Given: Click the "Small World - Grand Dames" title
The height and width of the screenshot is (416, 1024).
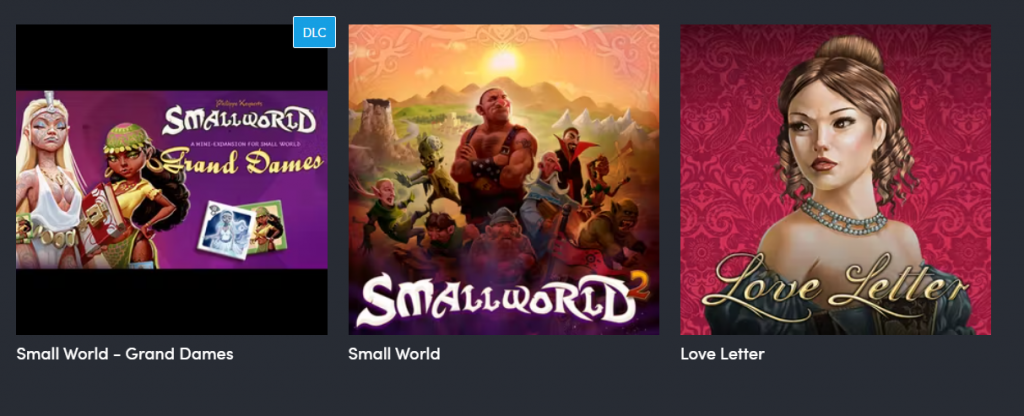Looking at the screenshot, I should pos(125,354).
